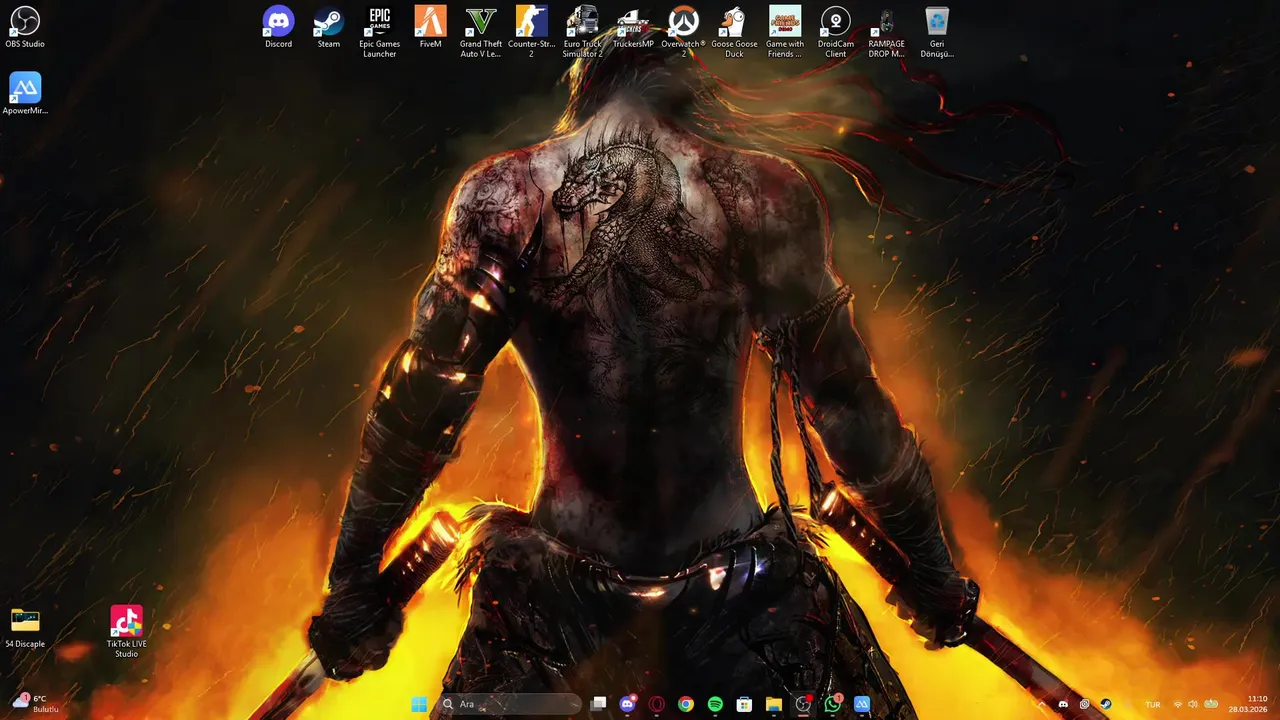Image resolution: width=1280 pixels, height=720 pixels.
Task: Open Microsoft Store from the taskbar
Action: 744,704
